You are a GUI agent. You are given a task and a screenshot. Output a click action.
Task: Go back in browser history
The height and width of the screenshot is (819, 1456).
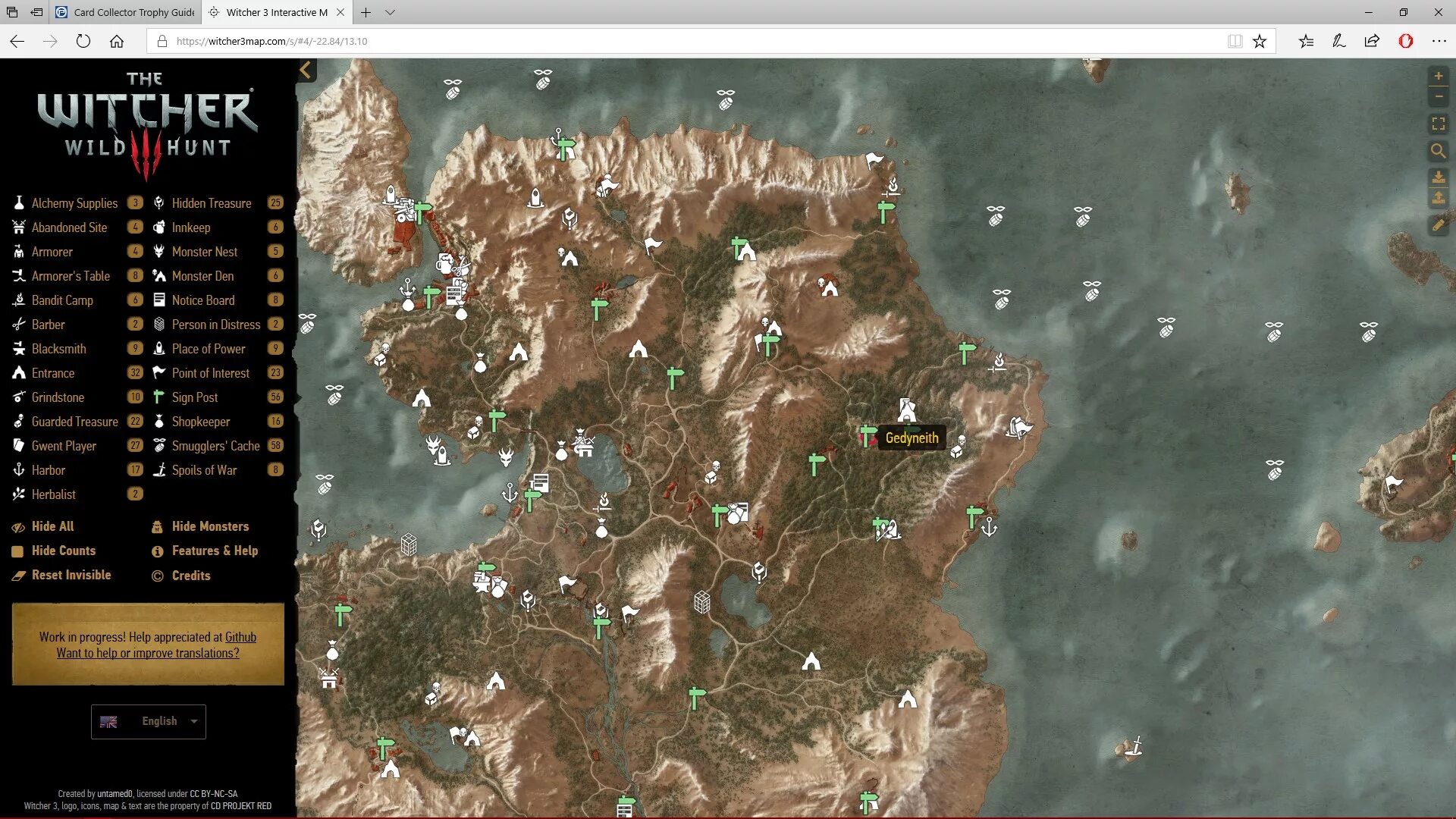pos(17,42)
